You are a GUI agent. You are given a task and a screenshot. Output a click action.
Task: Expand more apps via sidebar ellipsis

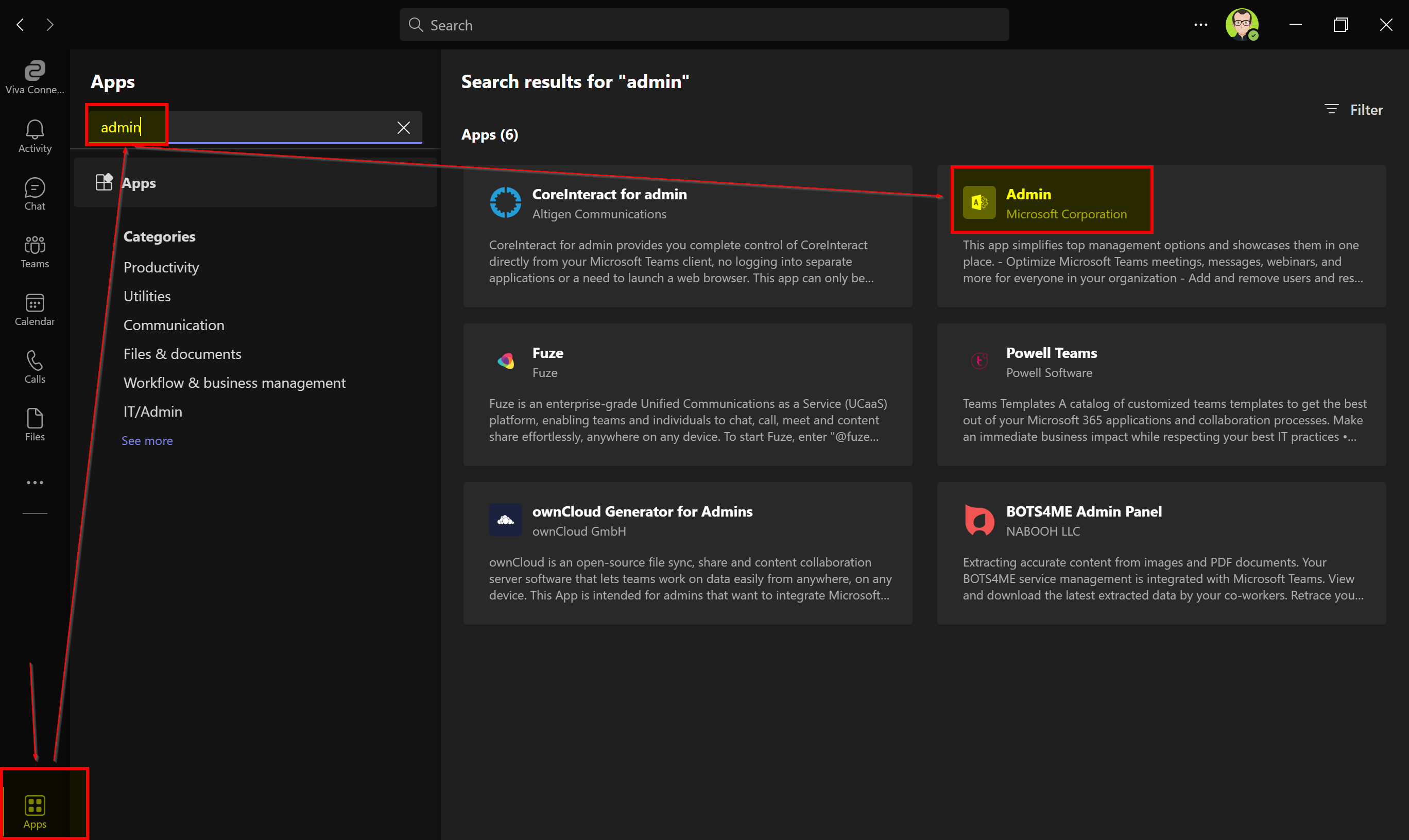coord(35,482)
